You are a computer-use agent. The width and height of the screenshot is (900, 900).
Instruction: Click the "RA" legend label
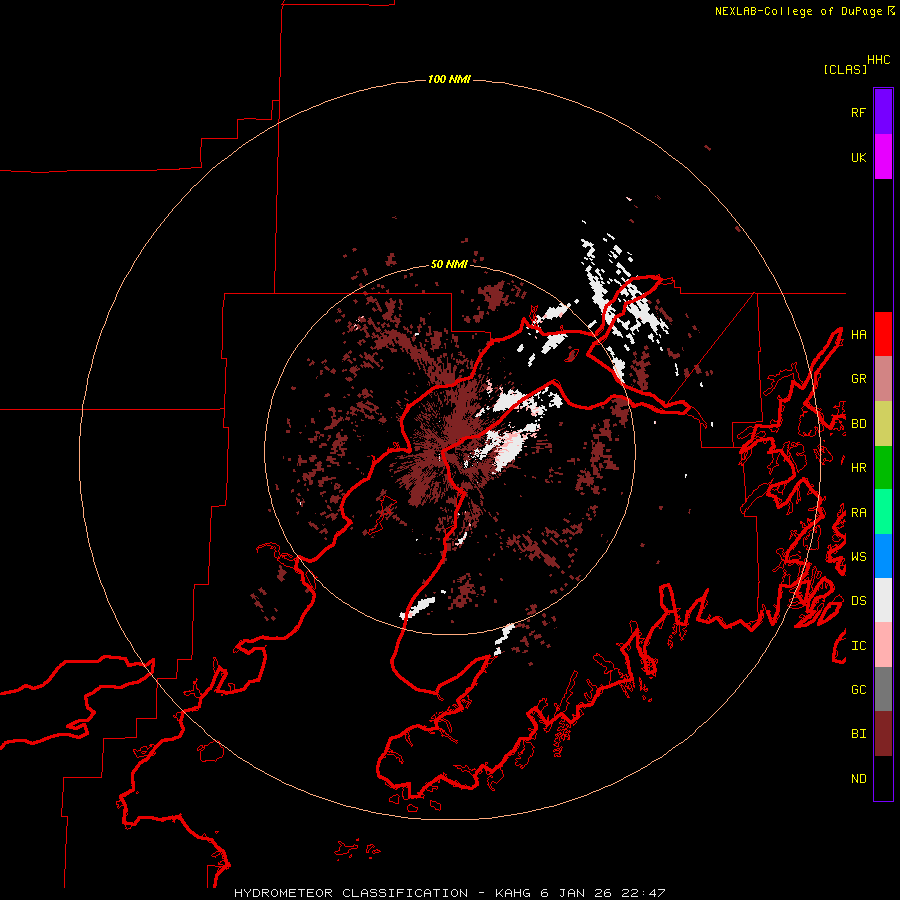pos(858,513)
